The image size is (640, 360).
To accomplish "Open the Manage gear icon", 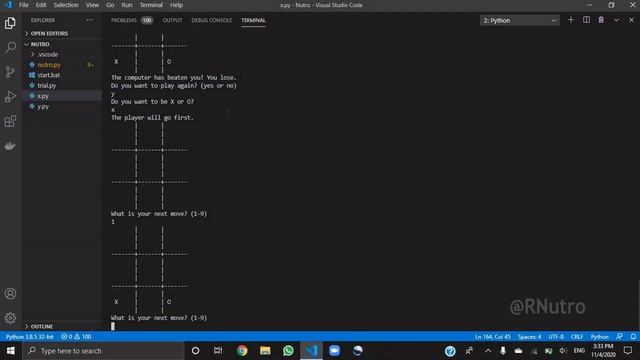I will 10,318.
